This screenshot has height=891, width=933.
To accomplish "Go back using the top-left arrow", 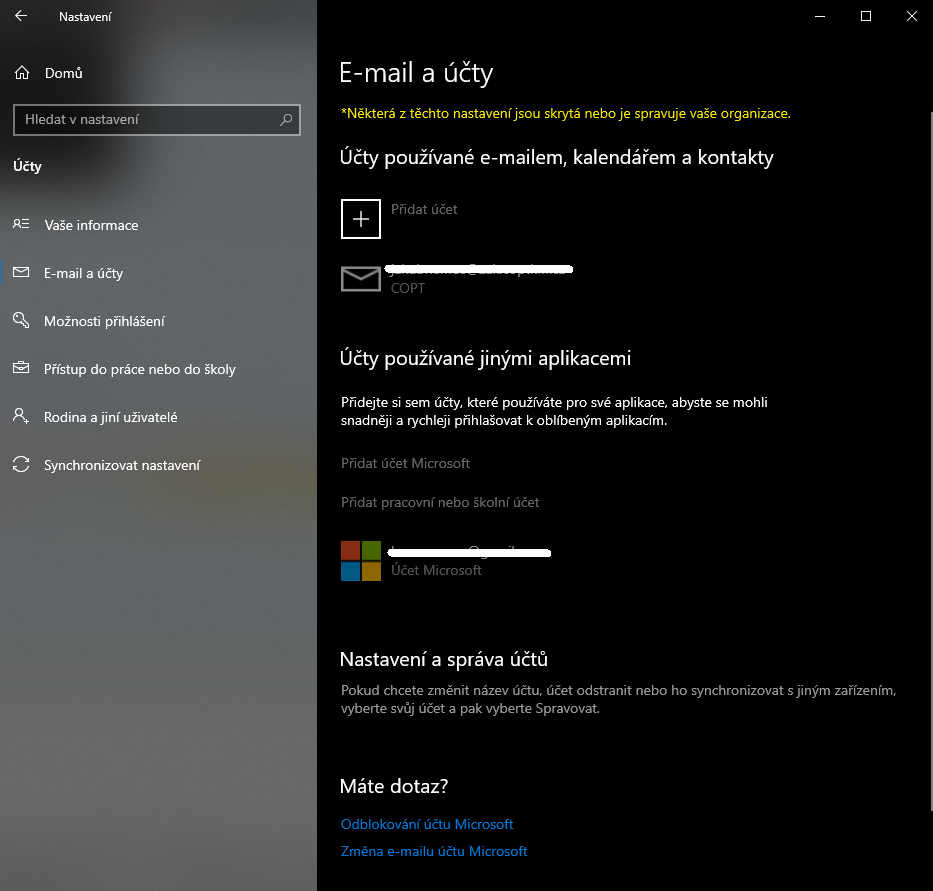I will pos(21,16).
